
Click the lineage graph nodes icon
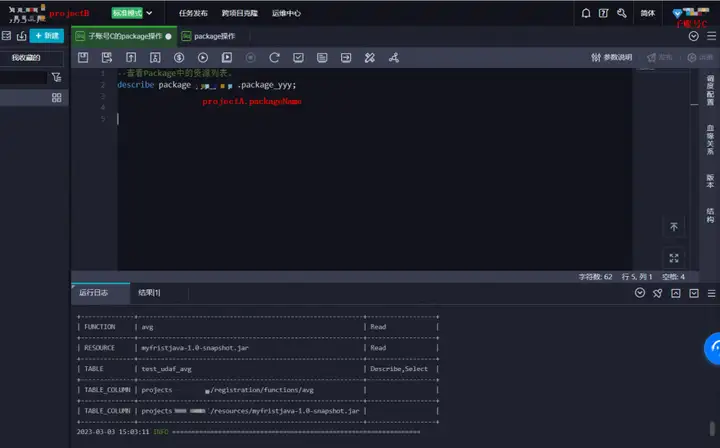pyautogui.click(x=394, y=57)
